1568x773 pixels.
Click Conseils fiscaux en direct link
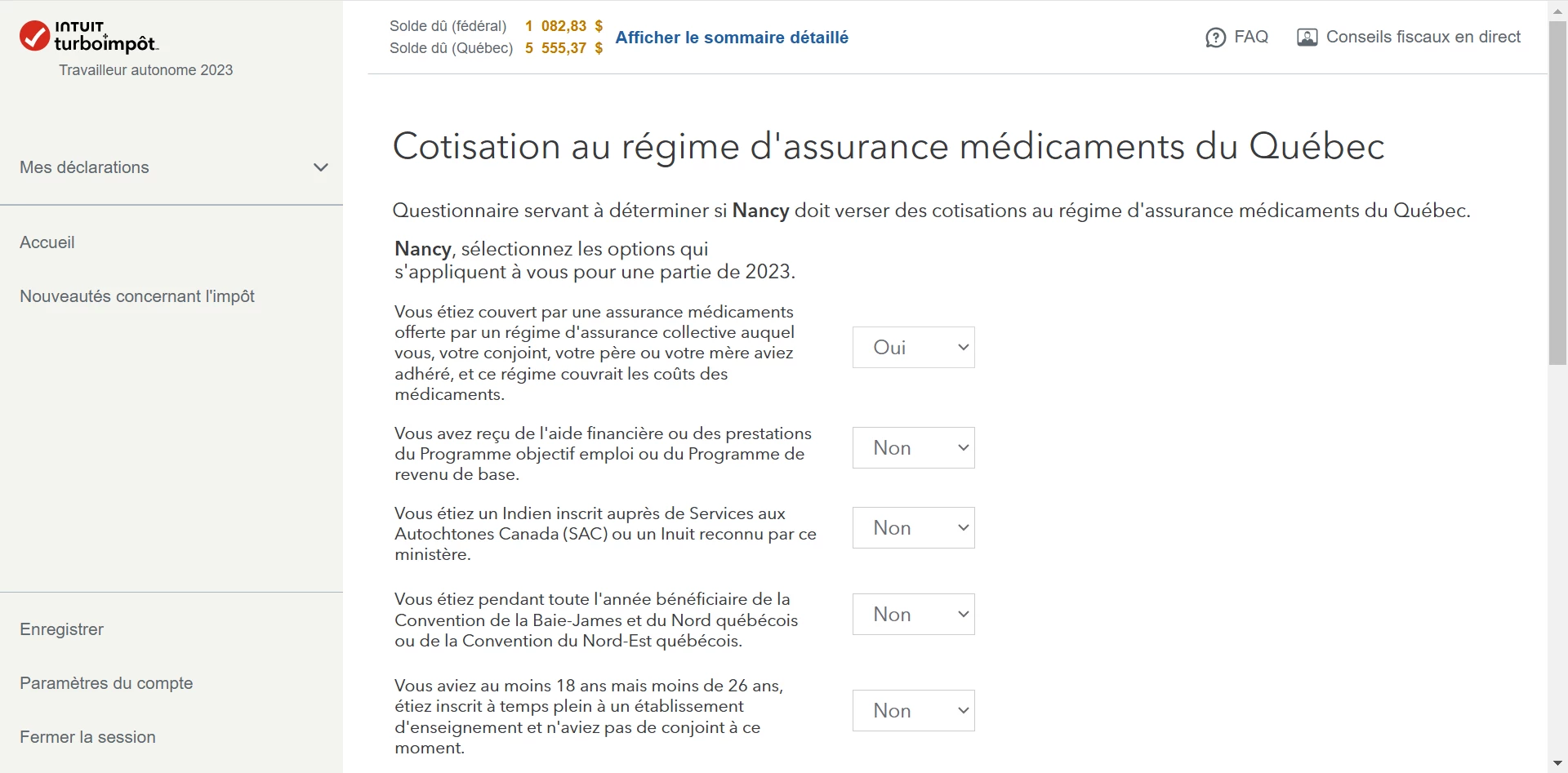coord(1423,37)
